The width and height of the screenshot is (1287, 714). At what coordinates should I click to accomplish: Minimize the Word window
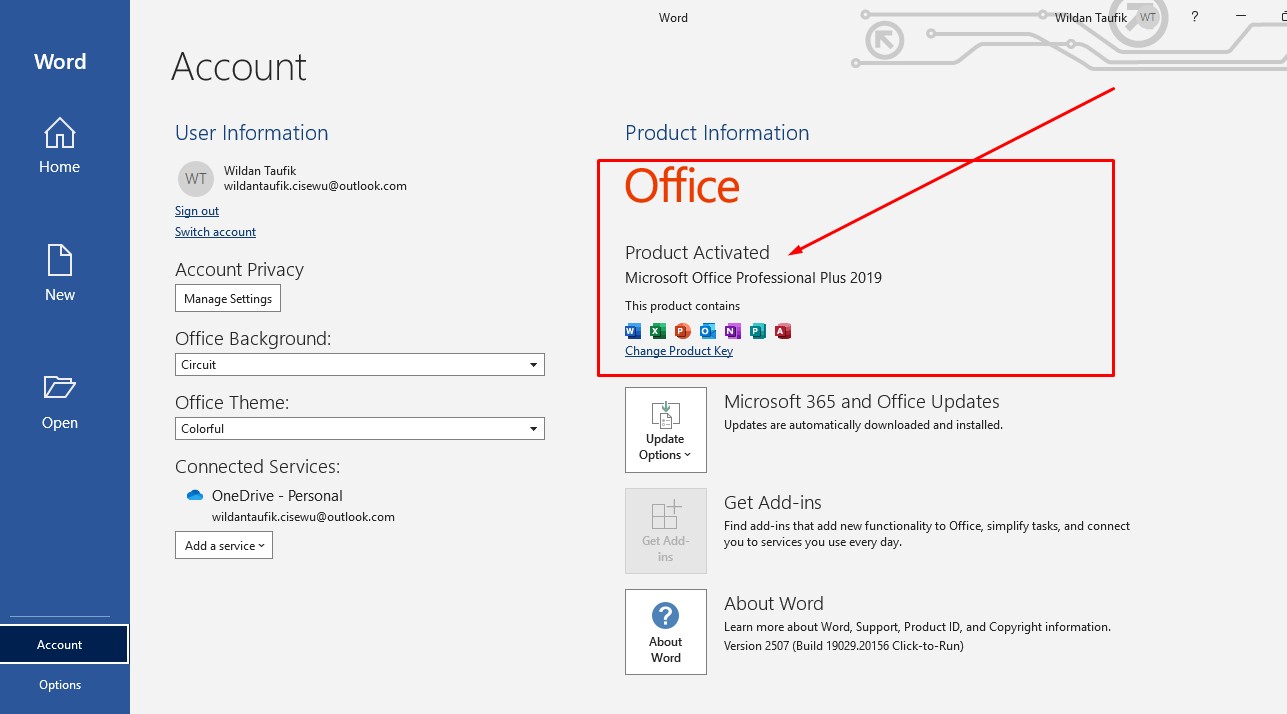tap(1241, 17)
